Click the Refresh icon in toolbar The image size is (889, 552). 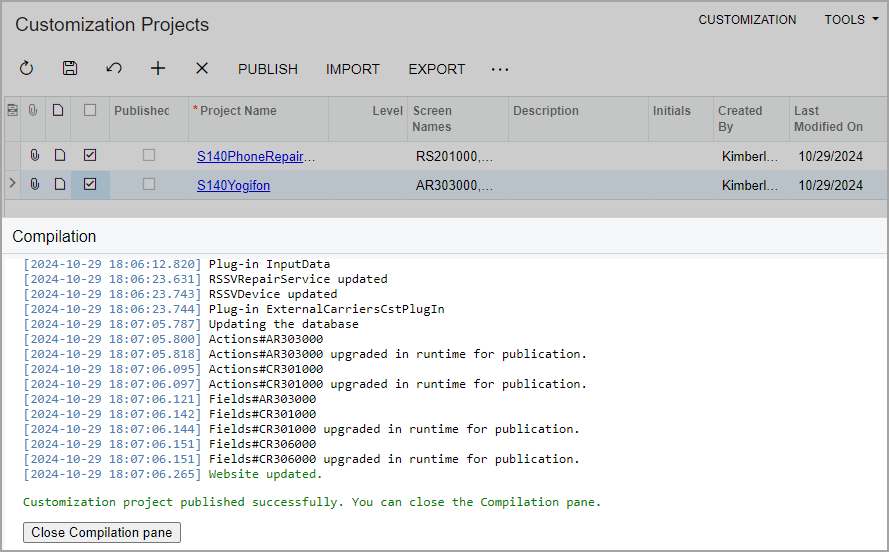pyautogui.click(x=27, y=69)
